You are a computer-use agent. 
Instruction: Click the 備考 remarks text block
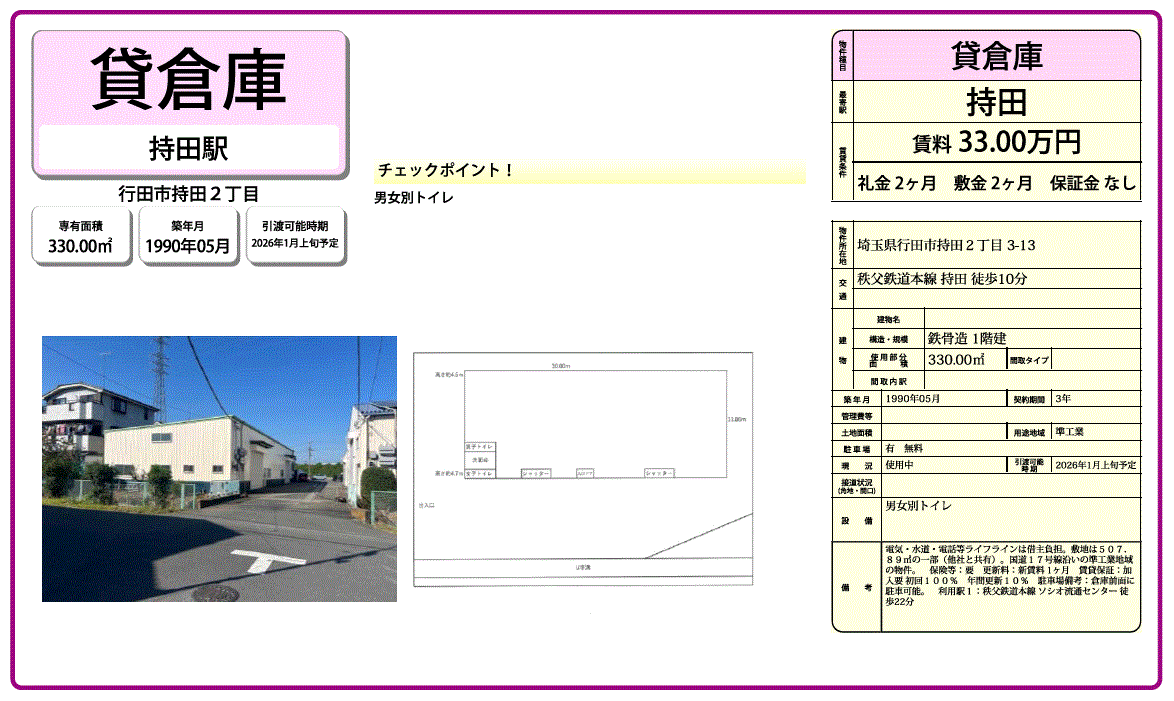(x=1009, y=585)
